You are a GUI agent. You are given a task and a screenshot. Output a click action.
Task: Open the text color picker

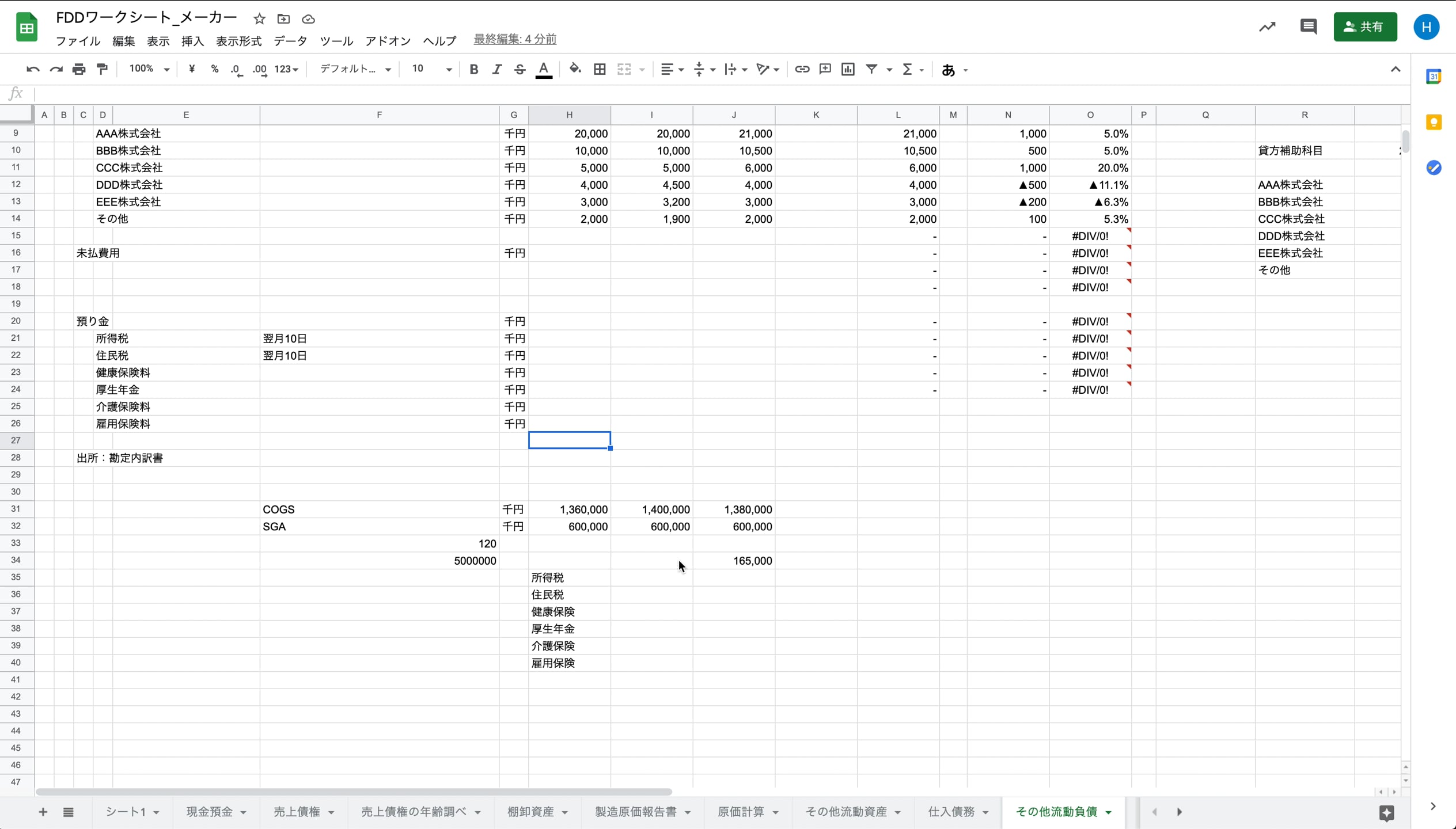click(x=543, y=69)
